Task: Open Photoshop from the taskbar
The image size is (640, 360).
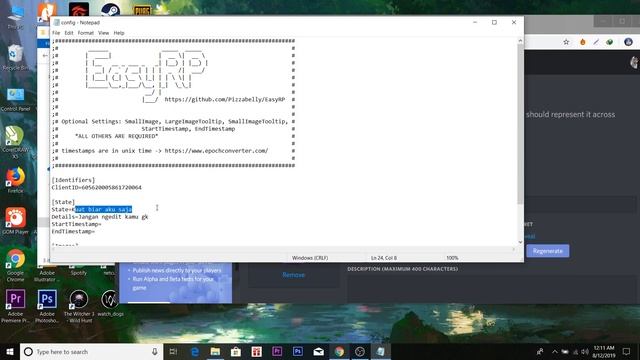Action: click(x=298, y=351)
